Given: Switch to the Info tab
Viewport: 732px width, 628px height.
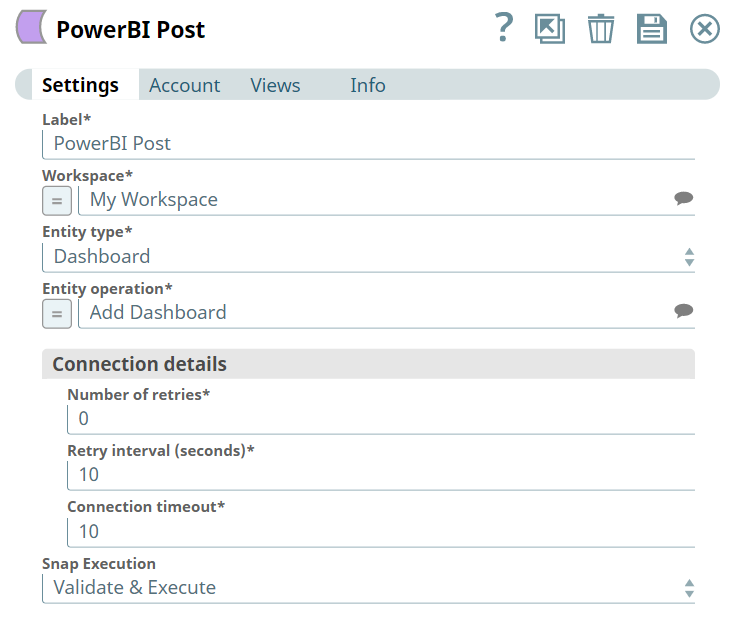Looking at the screenshot, I should 368,85.
